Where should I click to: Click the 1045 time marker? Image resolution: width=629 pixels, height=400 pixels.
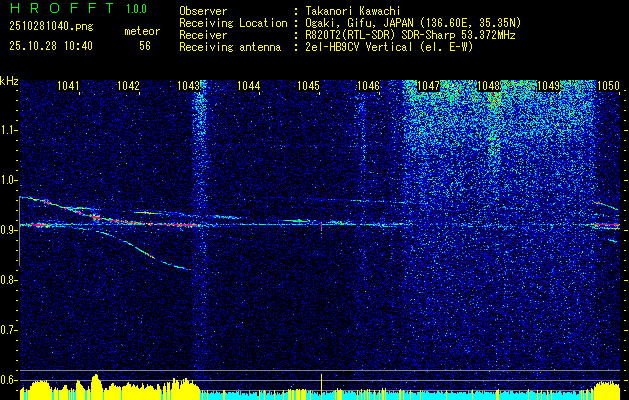pyautogui.click(x=309, y=85)
